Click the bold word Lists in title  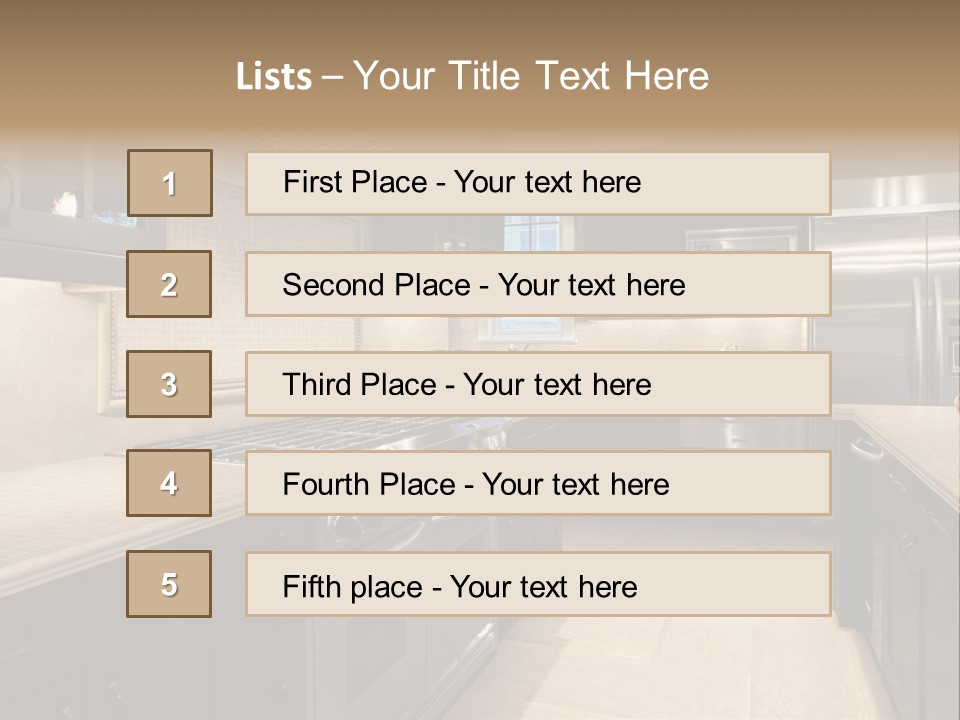[x=273, y=77]
